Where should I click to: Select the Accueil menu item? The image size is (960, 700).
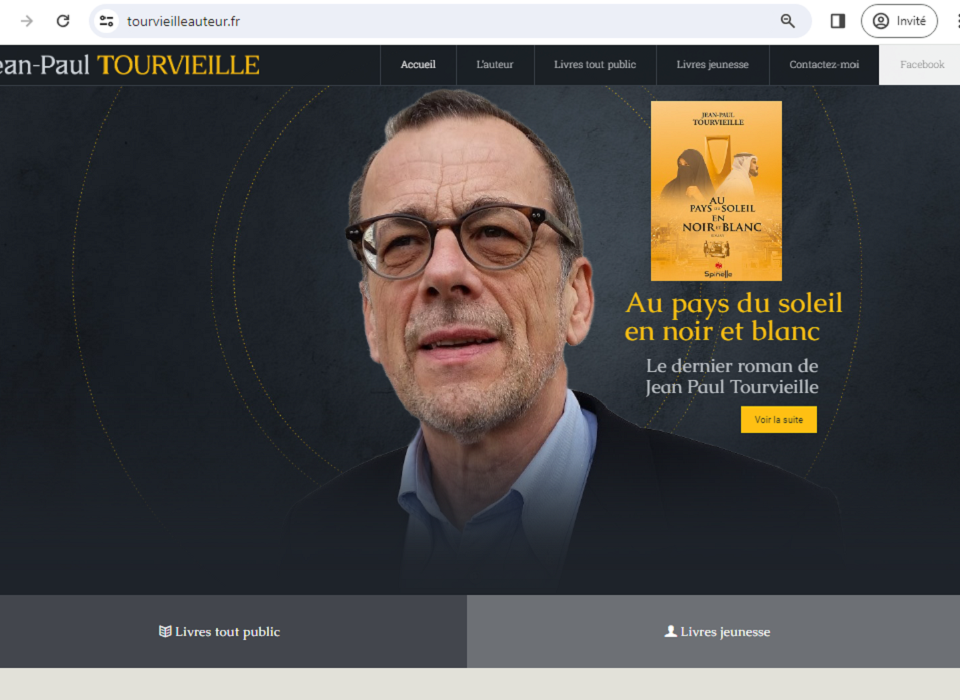418,64
